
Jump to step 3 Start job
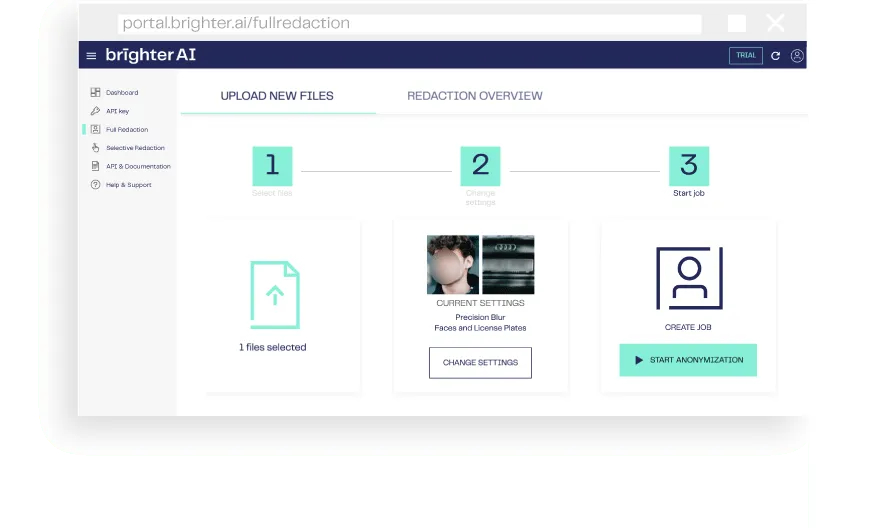tap(688, 166)
